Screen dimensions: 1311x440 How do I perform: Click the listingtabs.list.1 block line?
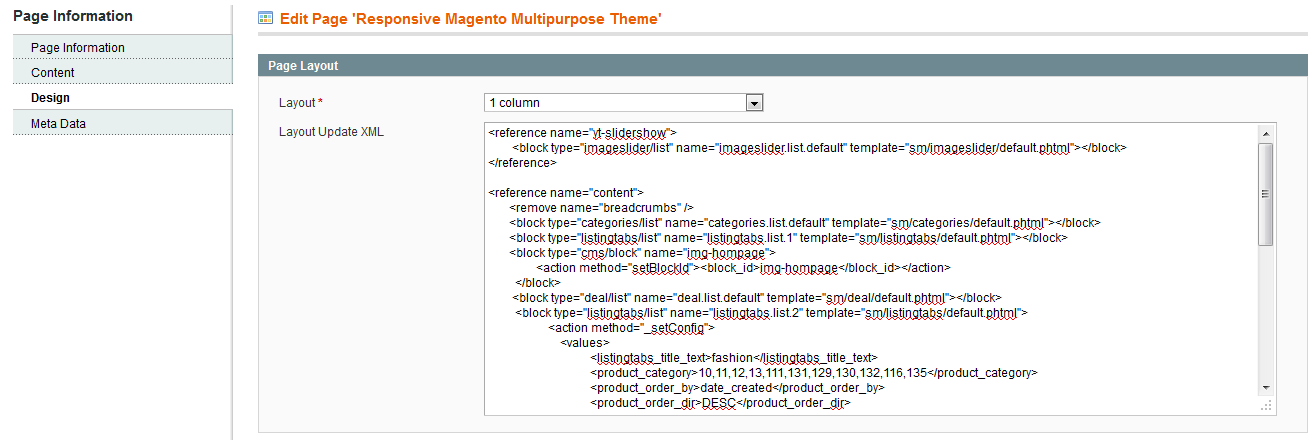pos(788,237)
